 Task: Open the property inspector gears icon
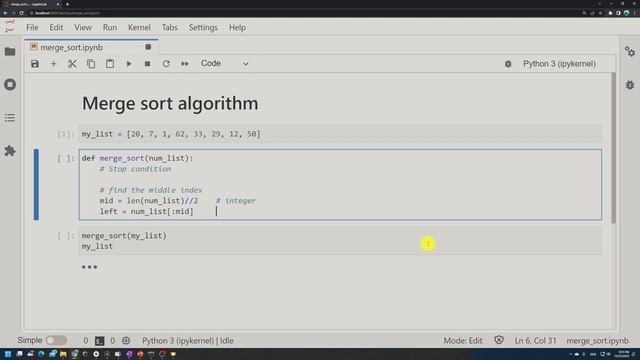(x=630, y=51)
